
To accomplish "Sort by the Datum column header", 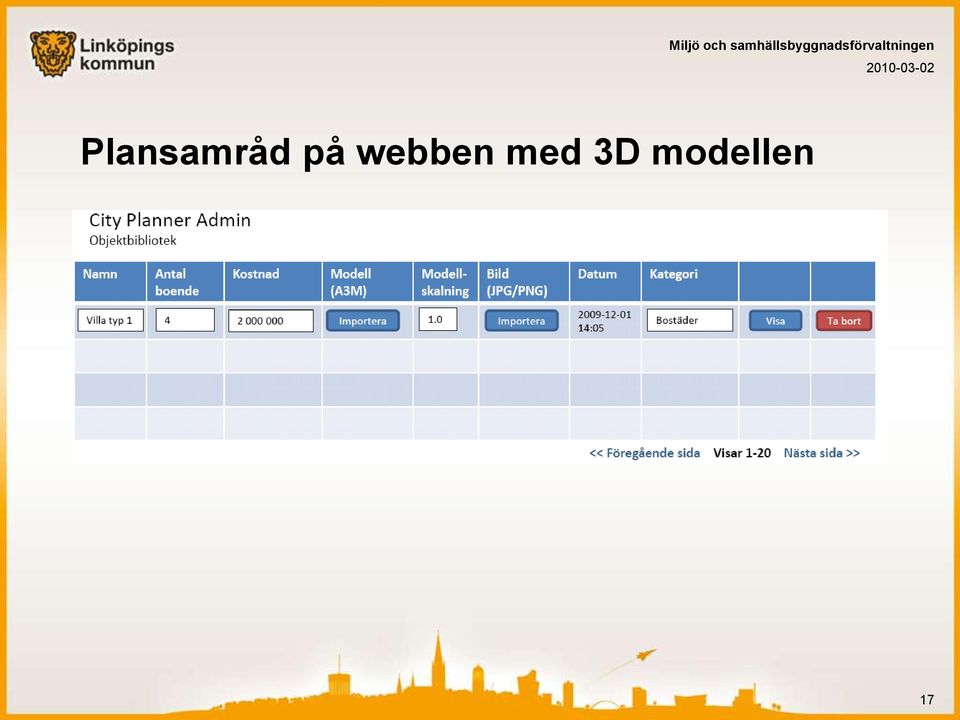I will click(606, 282).
